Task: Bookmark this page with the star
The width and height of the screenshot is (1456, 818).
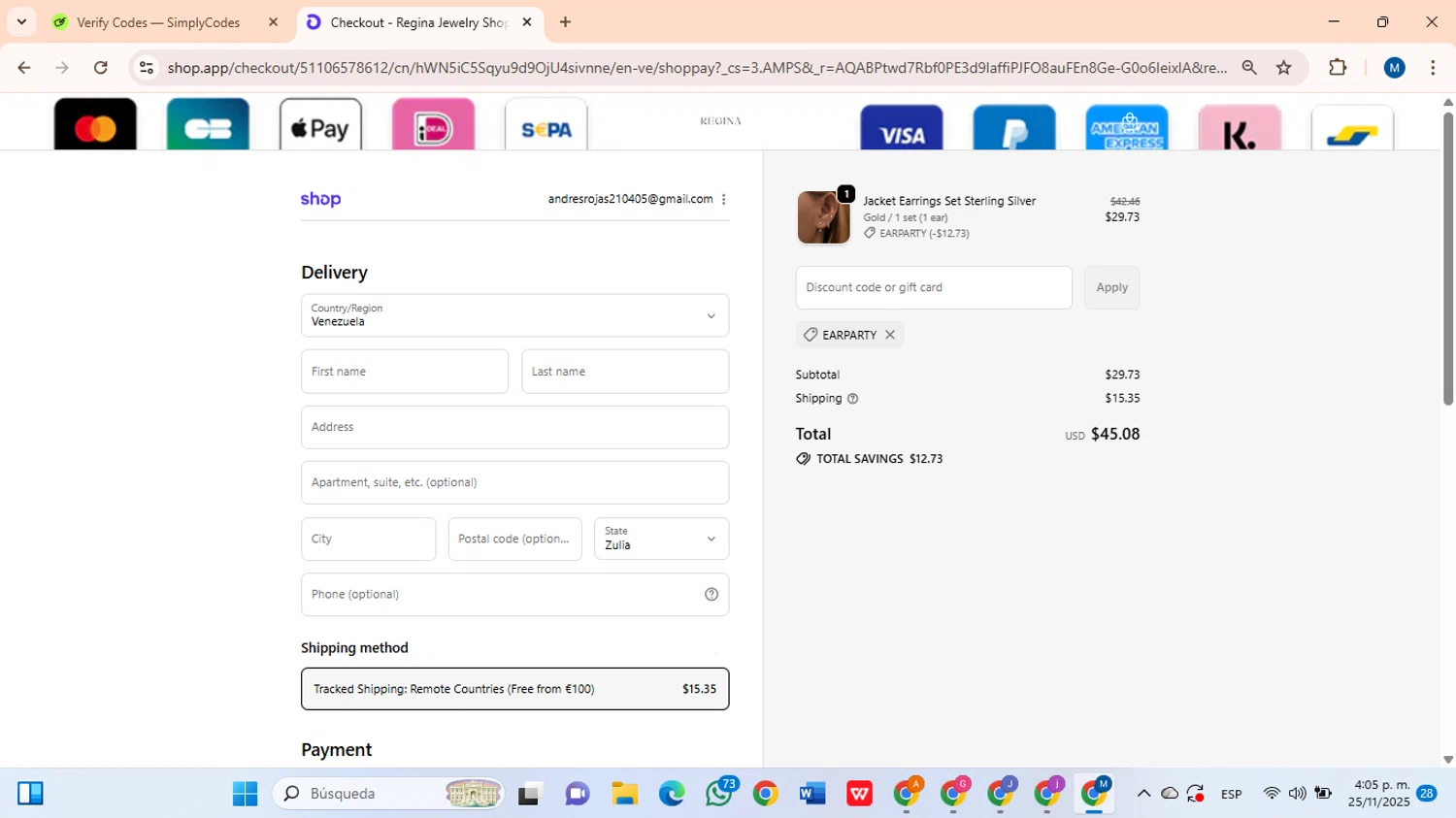Action: pos(1284,68)
